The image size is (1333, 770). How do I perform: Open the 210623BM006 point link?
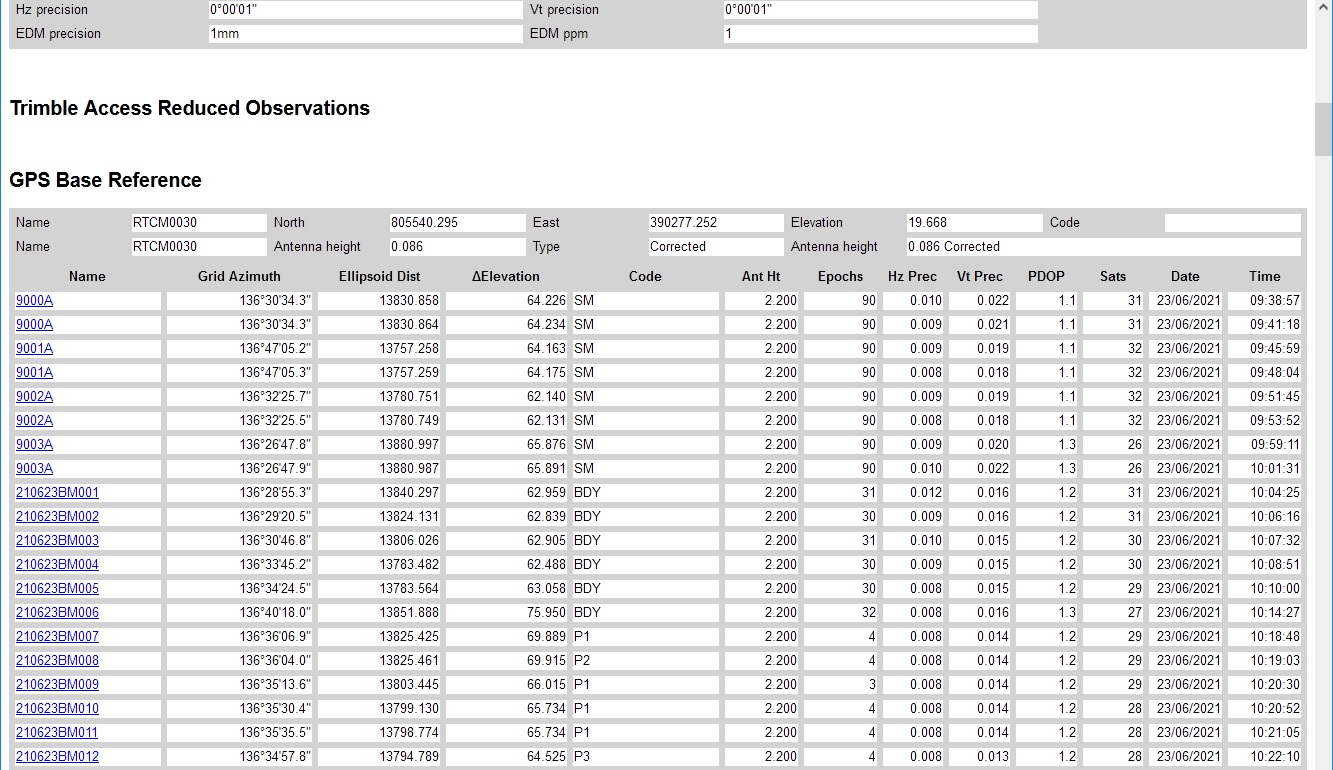[x=57, y=613]
